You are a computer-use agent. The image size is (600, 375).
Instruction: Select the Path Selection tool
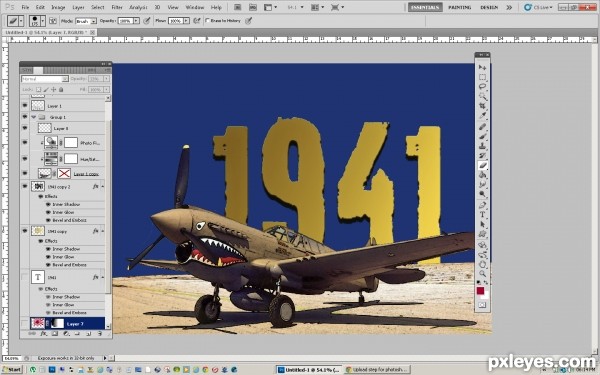pos(482,224)
